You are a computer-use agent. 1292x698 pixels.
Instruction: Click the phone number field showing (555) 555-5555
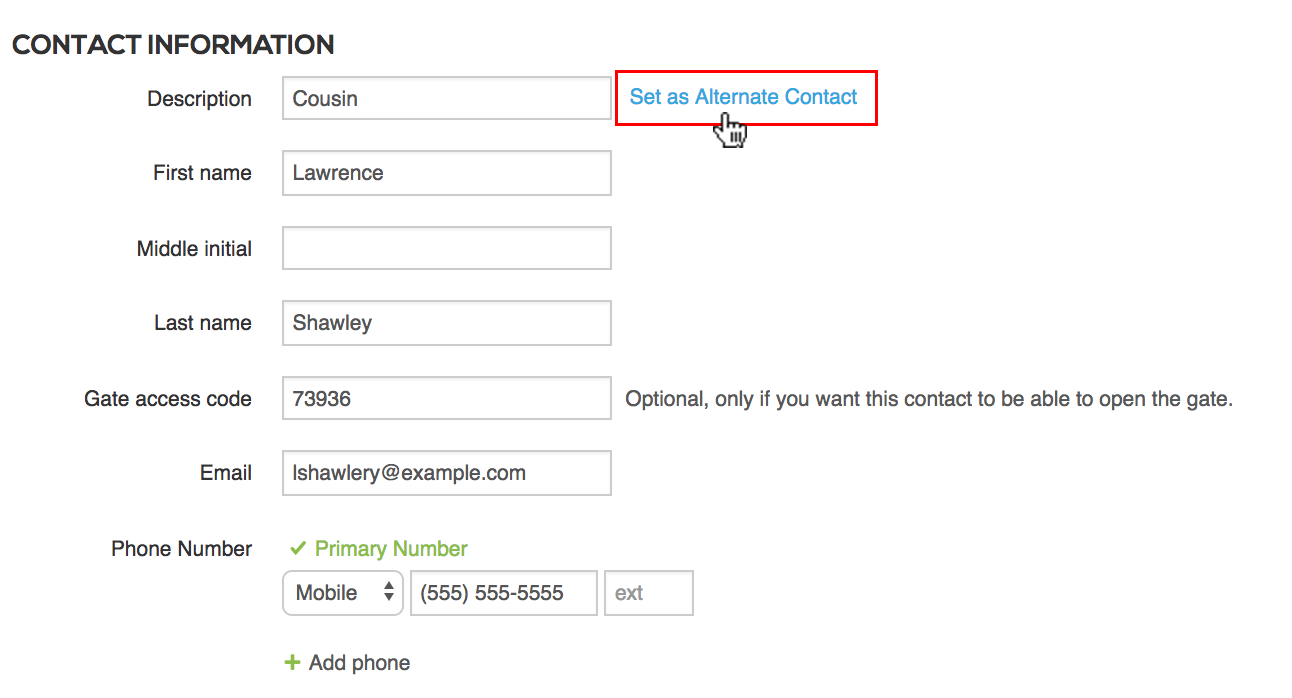pyautogui.click(x=503, y=593)
